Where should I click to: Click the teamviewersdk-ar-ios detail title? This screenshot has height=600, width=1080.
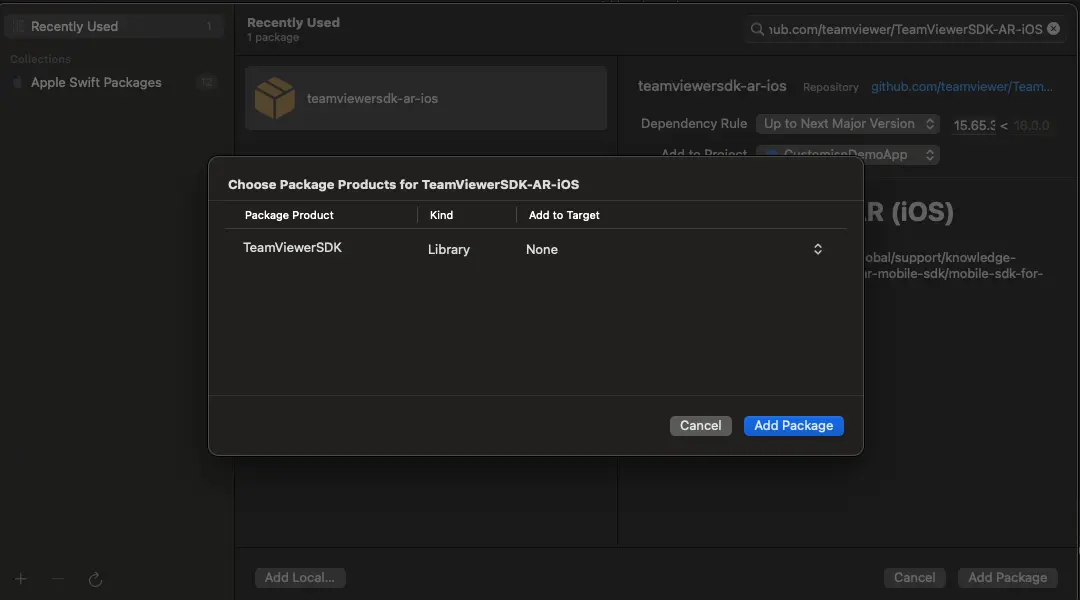click(x=712, y=86)
